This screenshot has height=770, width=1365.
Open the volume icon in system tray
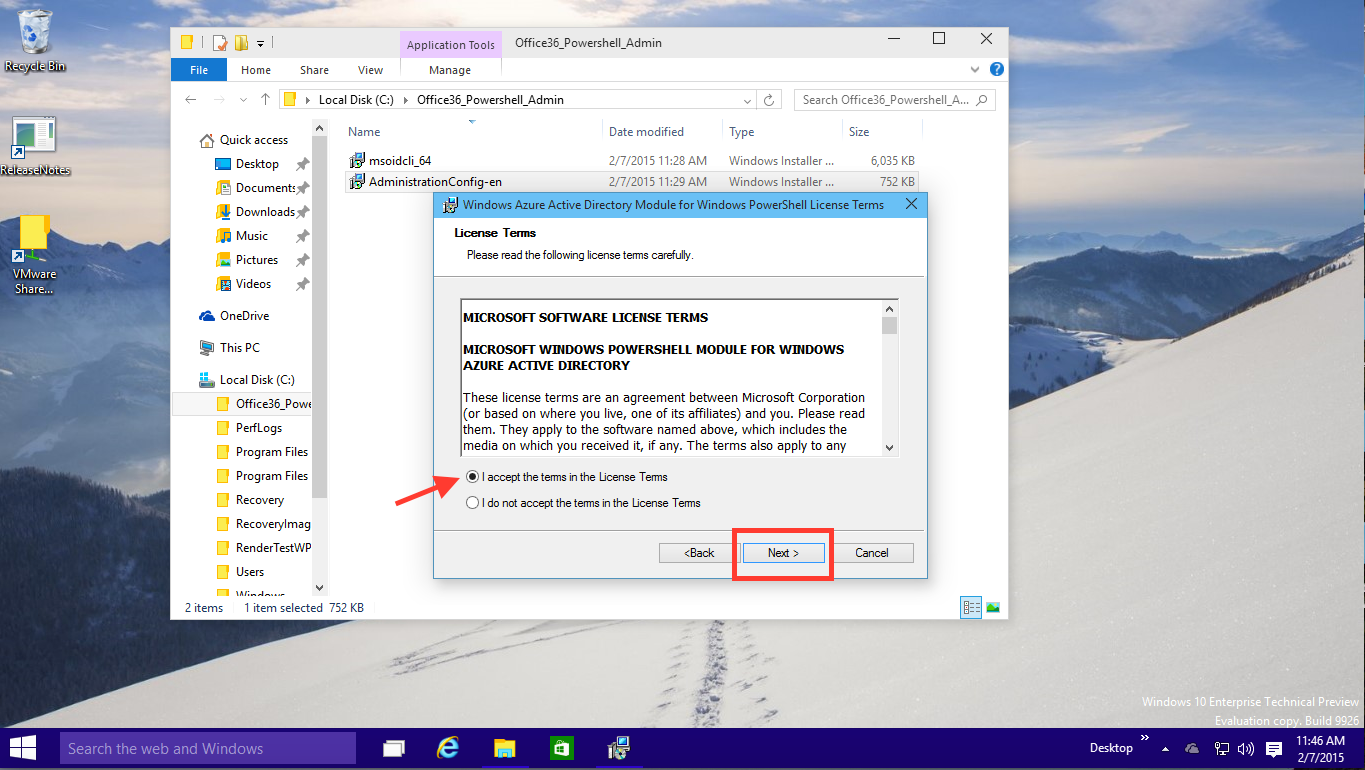pos(1246,748)
